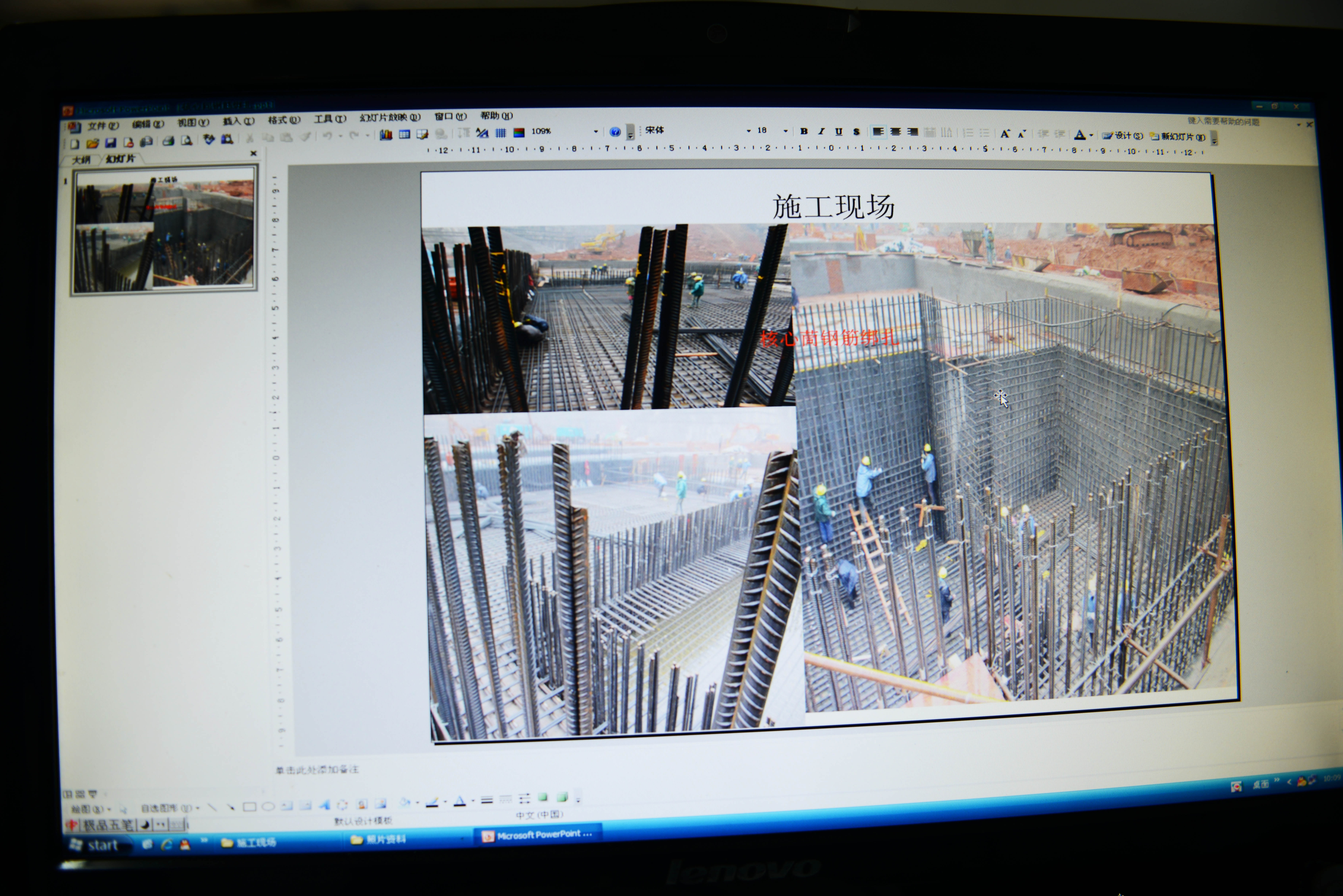Image resolution: width=1343 pixels, height=896 pixels.
Task: Align text right
Action: [x=913, y=132]
